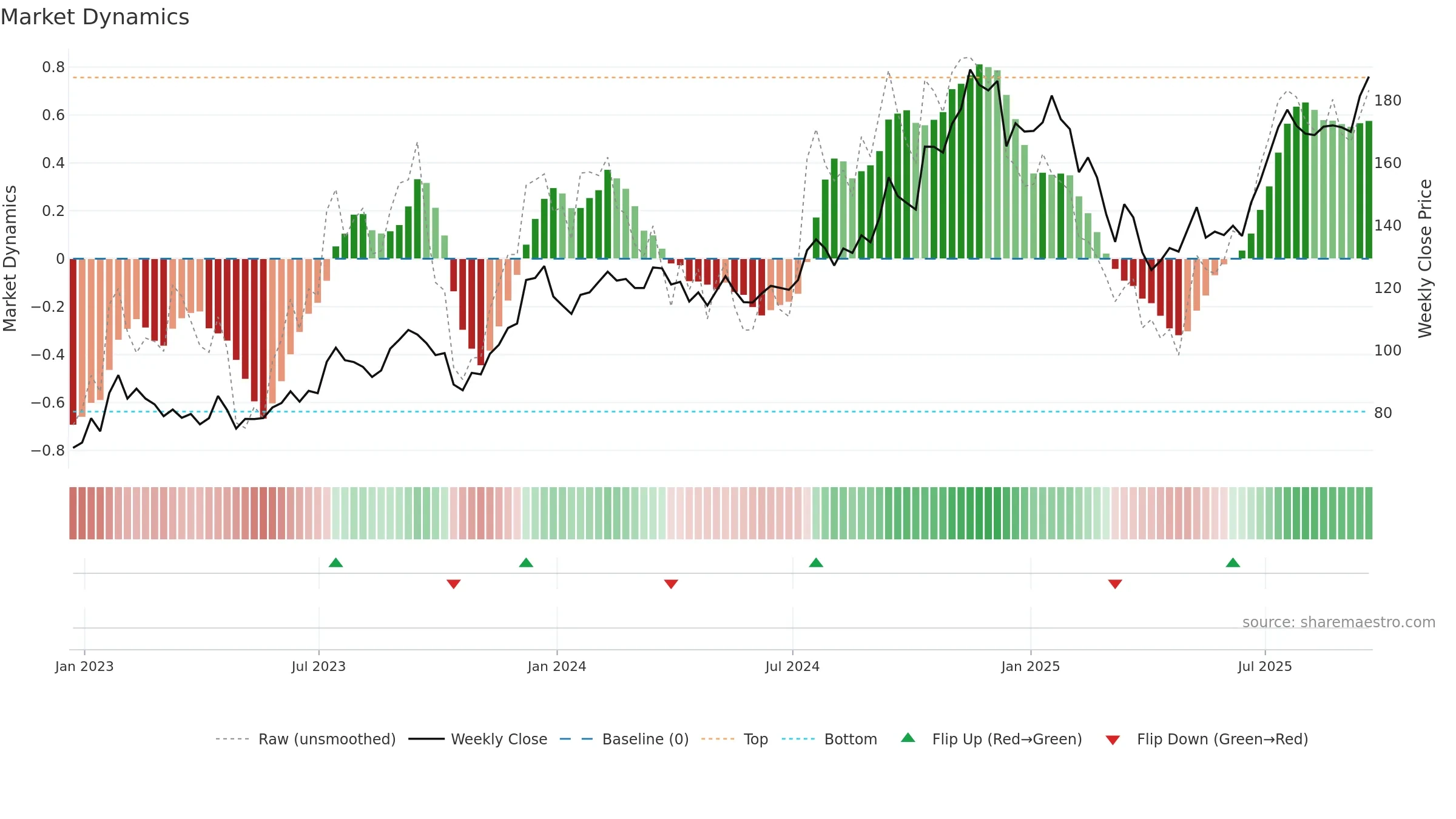1456x819 pixels.
Task: Click the Jul 2025 x-axis label
Action: pos(1265,666)
